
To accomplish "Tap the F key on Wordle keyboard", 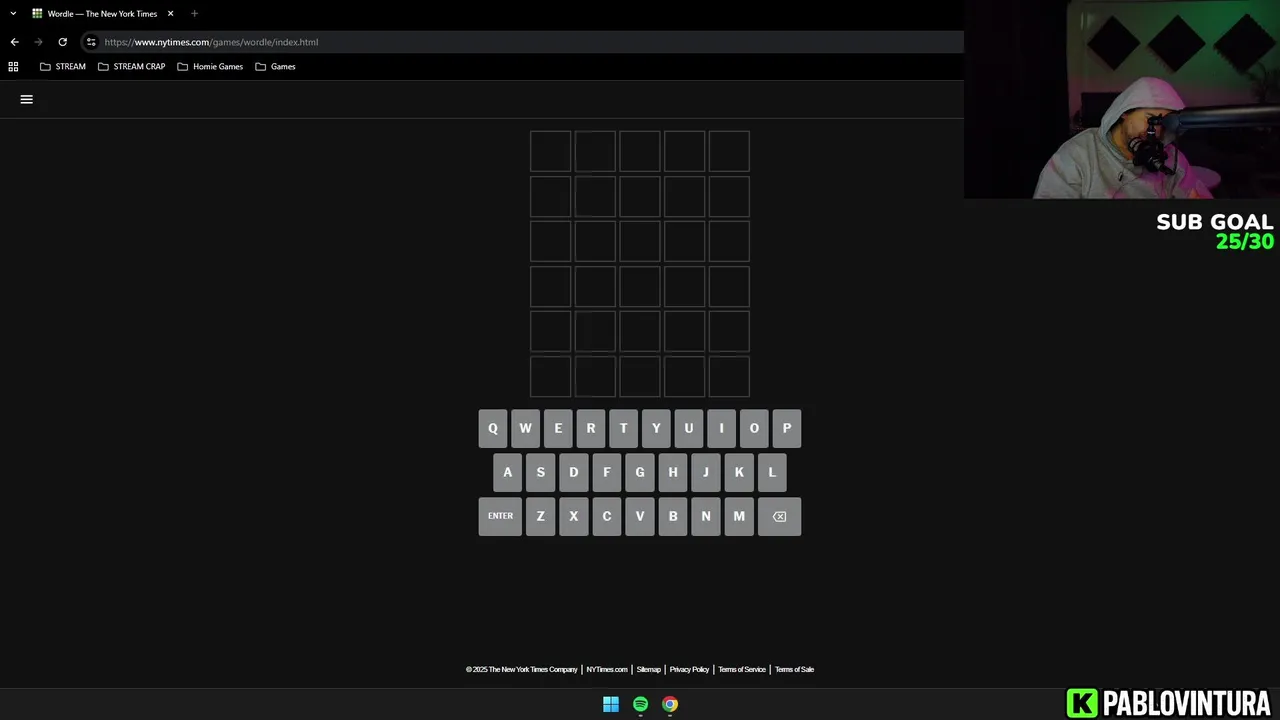I will pos(606,472).
